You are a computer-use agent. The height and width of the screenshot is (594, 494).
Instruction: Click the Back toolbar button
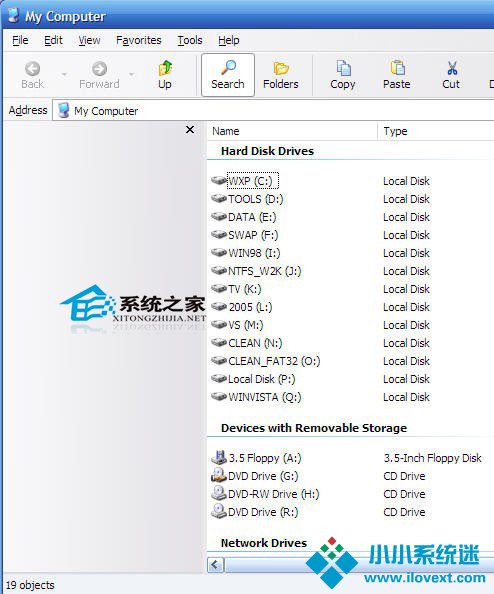33,75
